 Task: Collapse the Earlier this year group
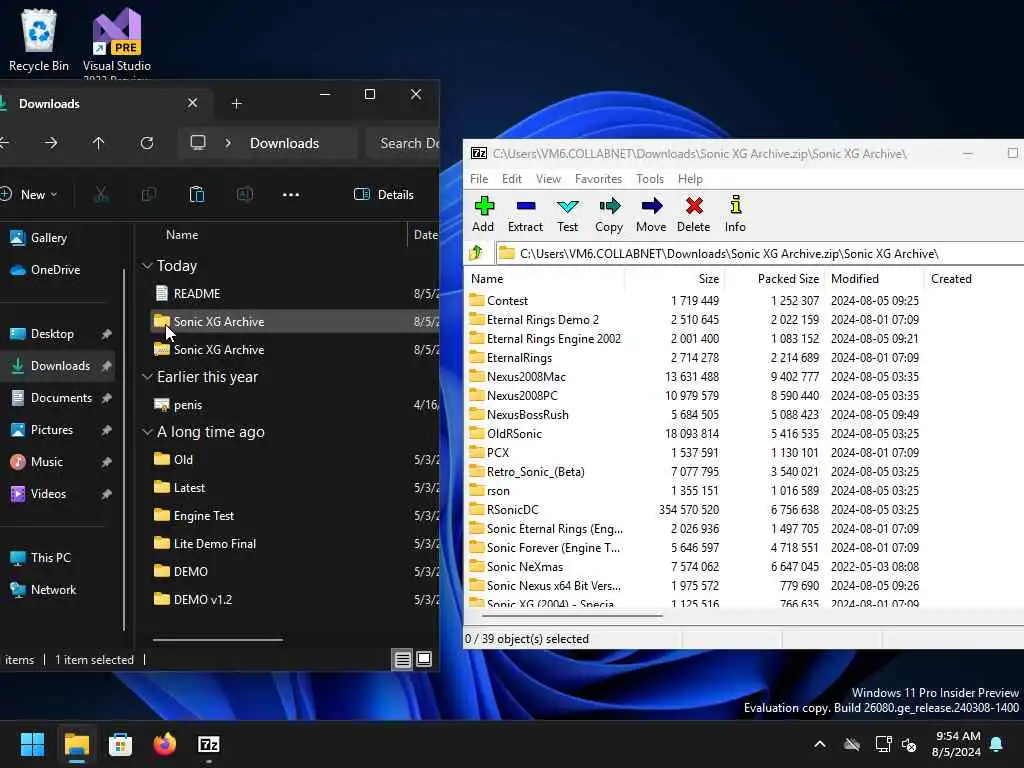coord(148,377)
